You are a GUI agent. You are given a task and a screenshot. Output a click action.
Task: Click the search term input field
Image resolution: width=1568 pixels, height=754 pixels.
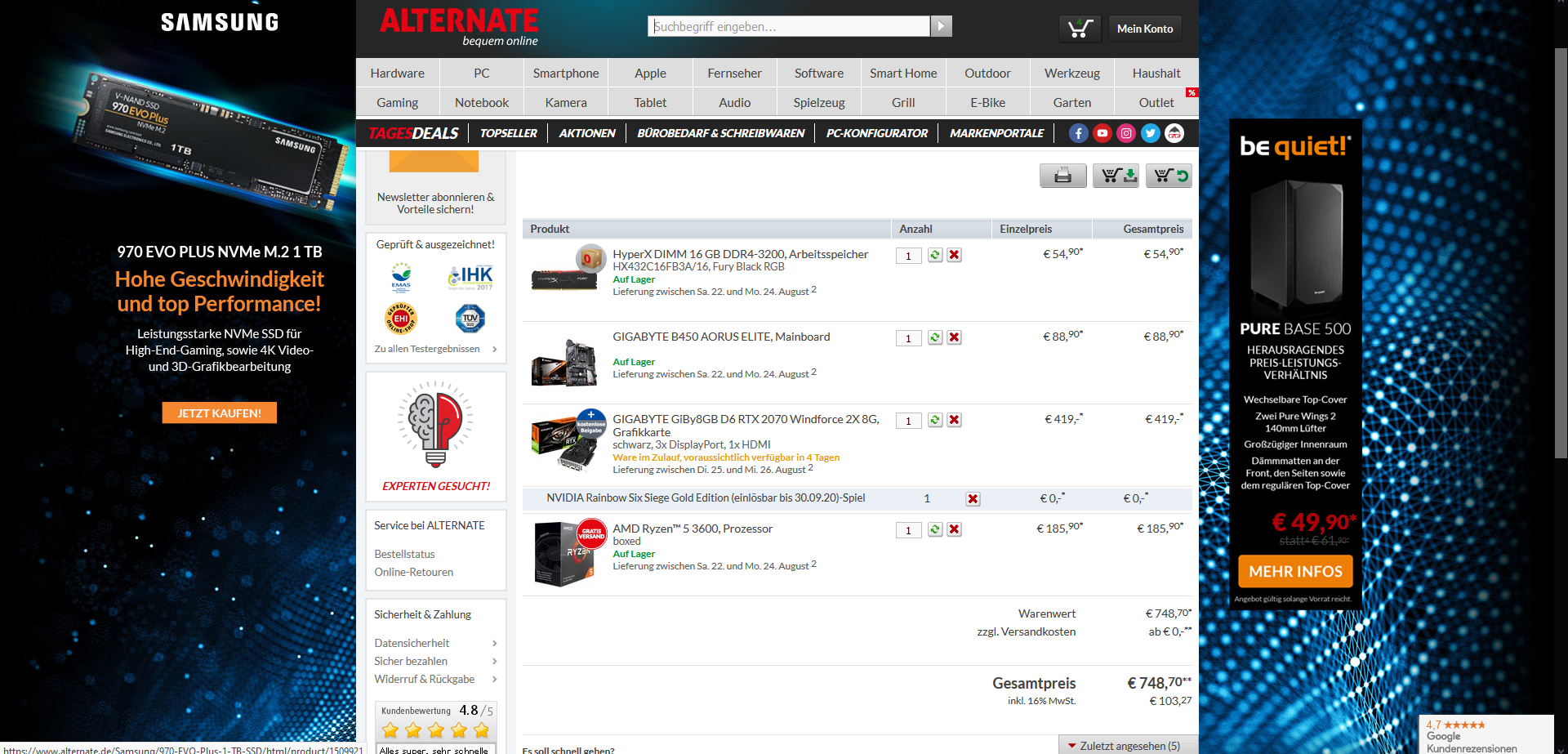789,26
